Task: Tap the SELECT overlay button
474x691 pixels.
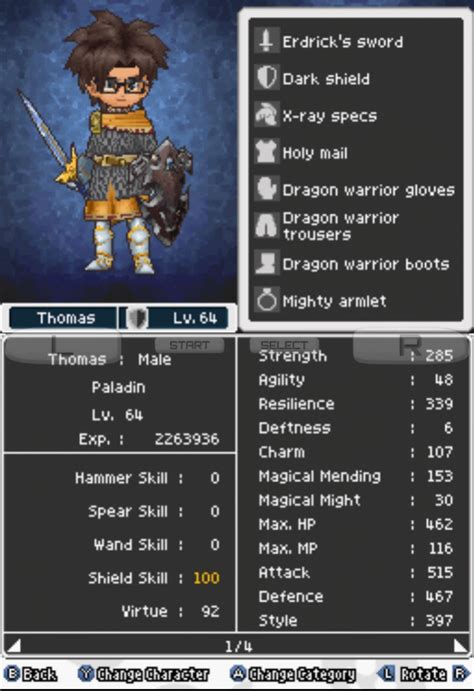Action: coord(284,345)
